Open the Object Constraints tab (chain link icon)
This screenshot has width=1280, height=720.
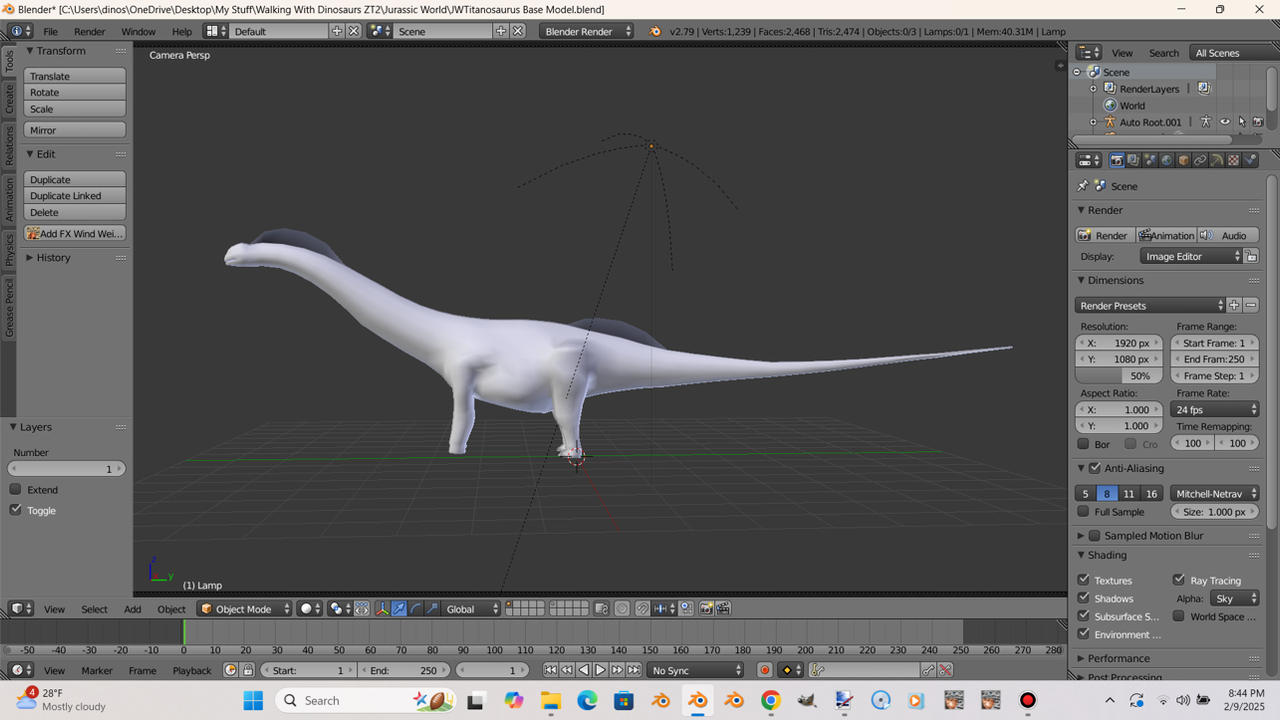1200,159
